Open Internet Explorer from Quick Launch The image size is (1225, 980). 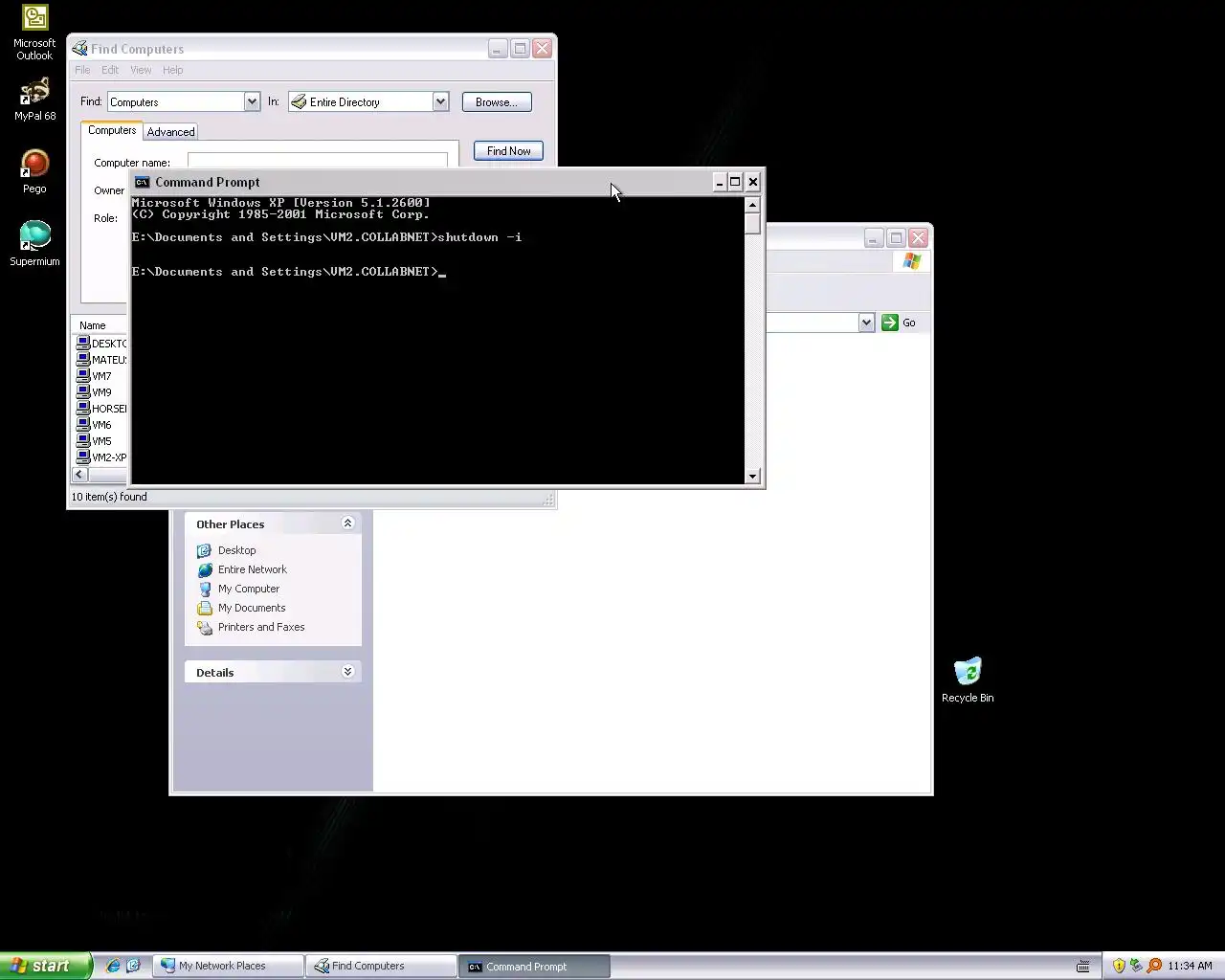113,966
